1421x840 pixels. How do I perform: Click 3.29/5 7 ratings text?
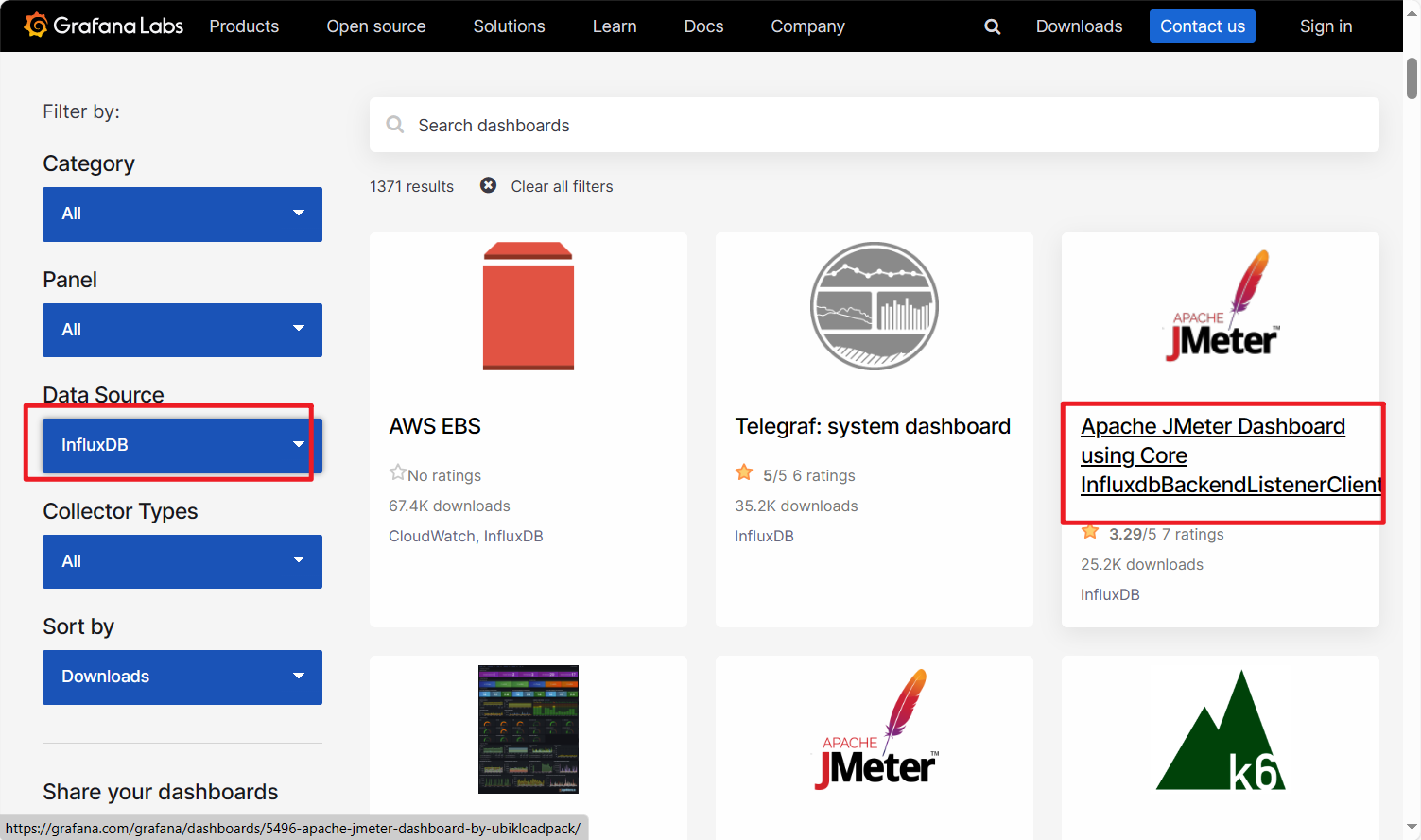pyautogui.click(x=1167, y=534)
